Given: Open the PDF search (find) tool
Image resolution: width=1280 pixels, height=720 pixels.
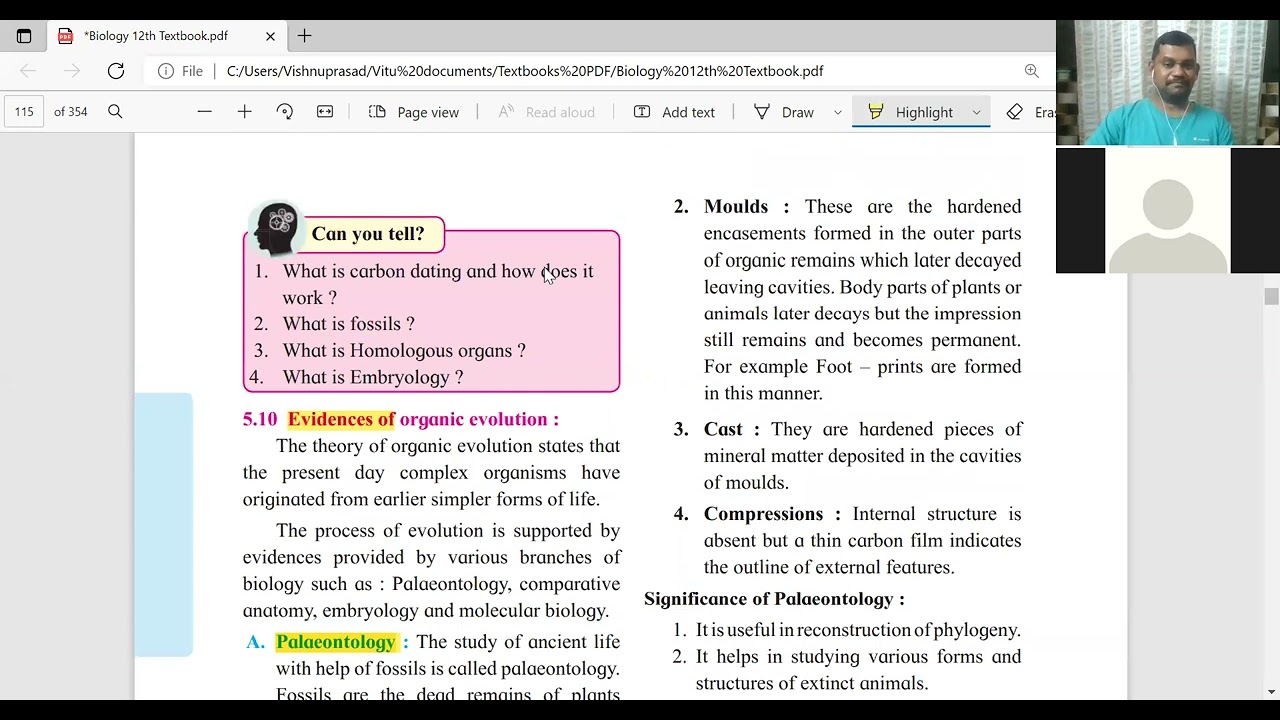Looking at the screenshot, I should point(115,112).
